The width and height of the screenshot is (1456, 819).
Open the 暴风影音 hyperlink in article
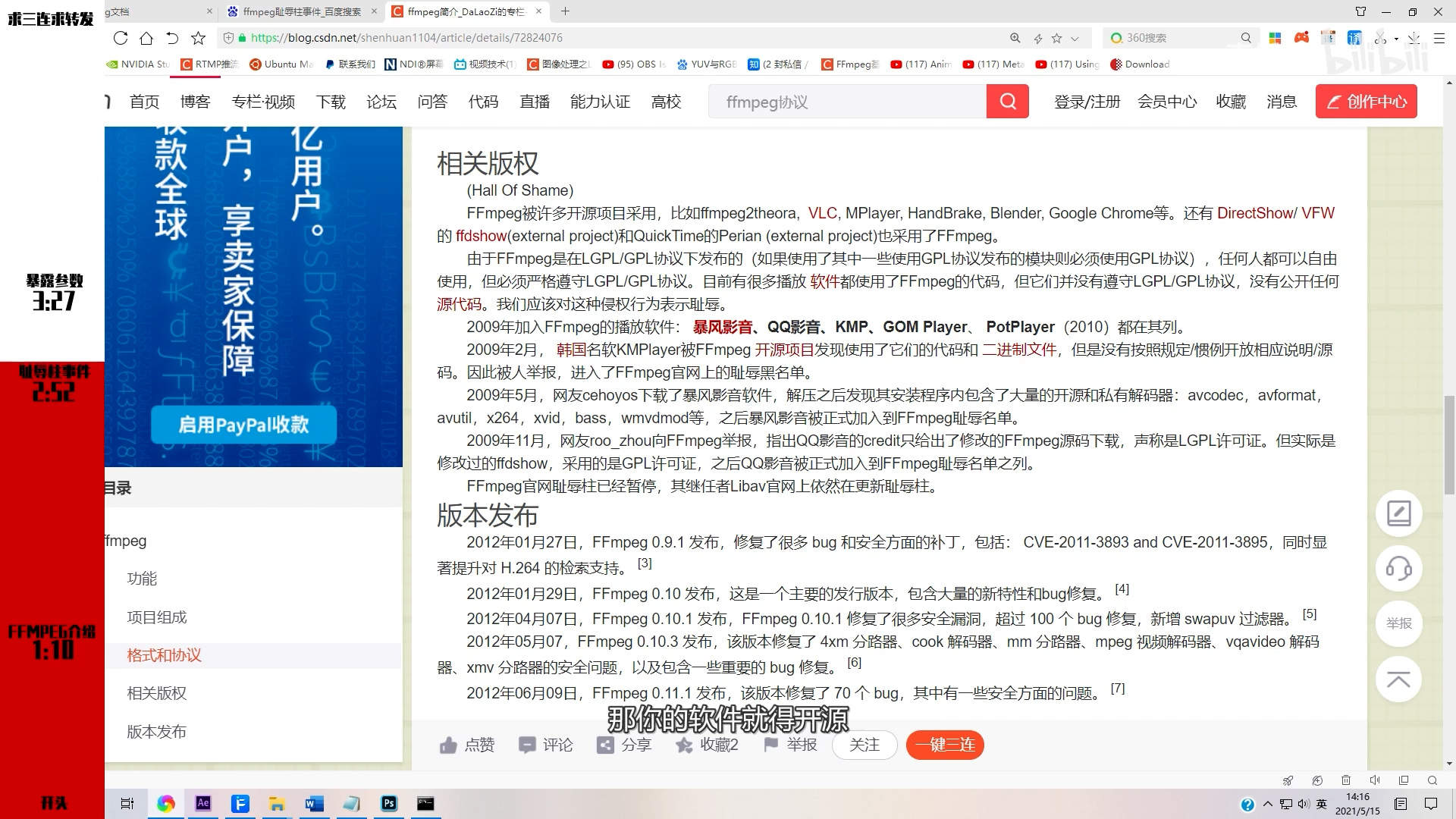click(722, 327)
